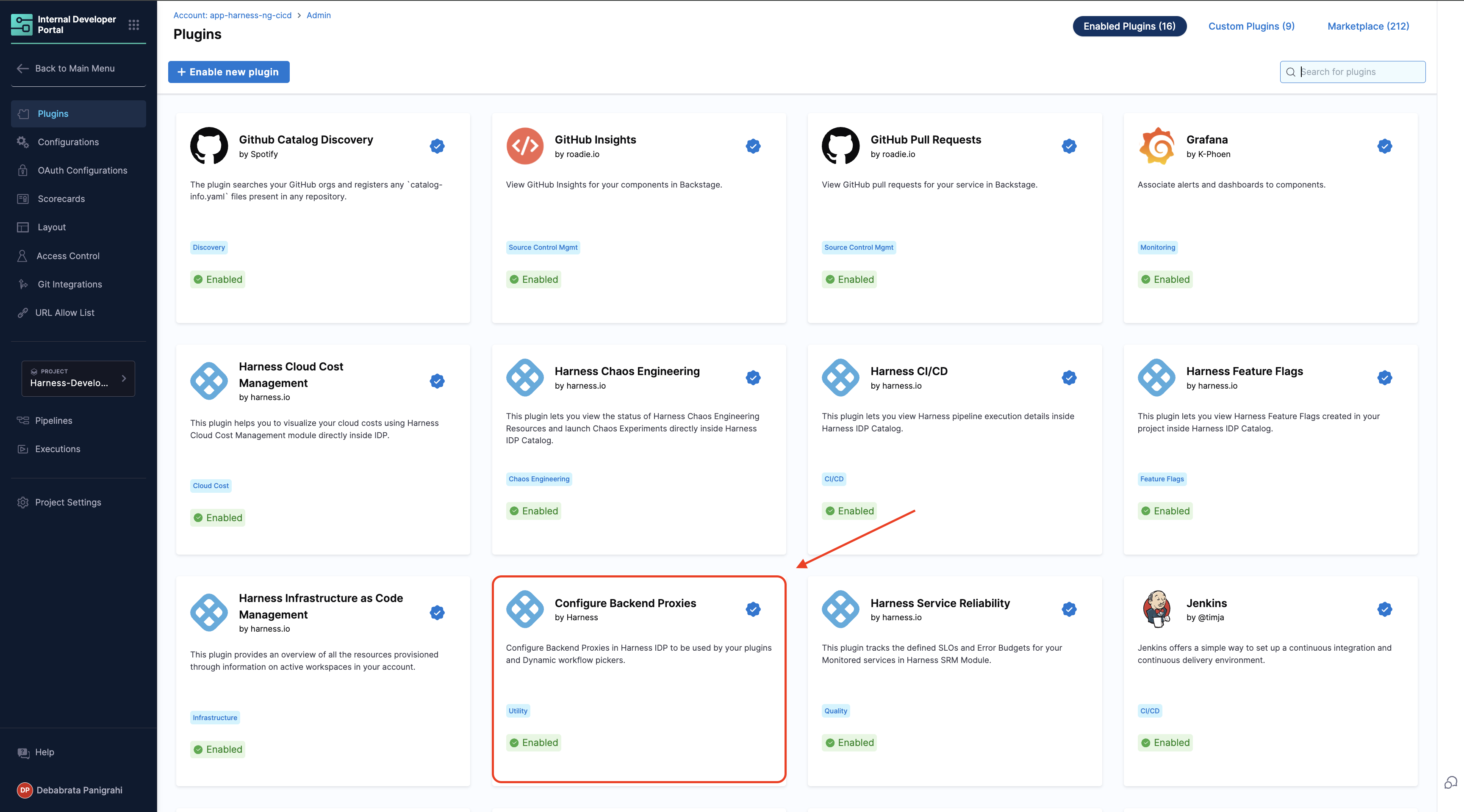Click the Search for plugins field
This screenshot has height=812, width=1464.
pyautogui.click(x=1358, y=72)
